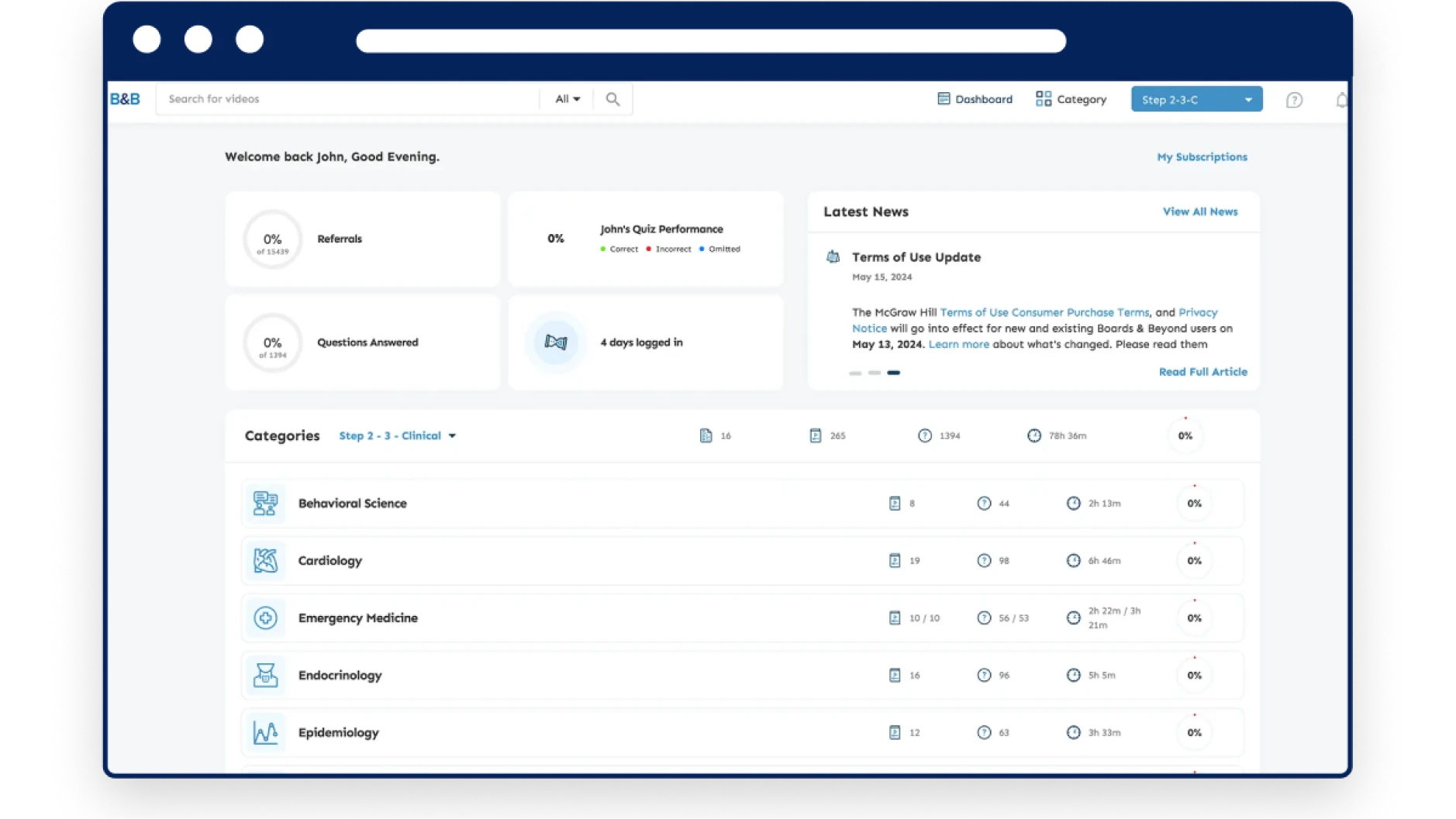Image resolution: width=1456 pixels, height=819 pixels.
Task: Click the Emergency Medicine cross icon
Action: (265, 618)
